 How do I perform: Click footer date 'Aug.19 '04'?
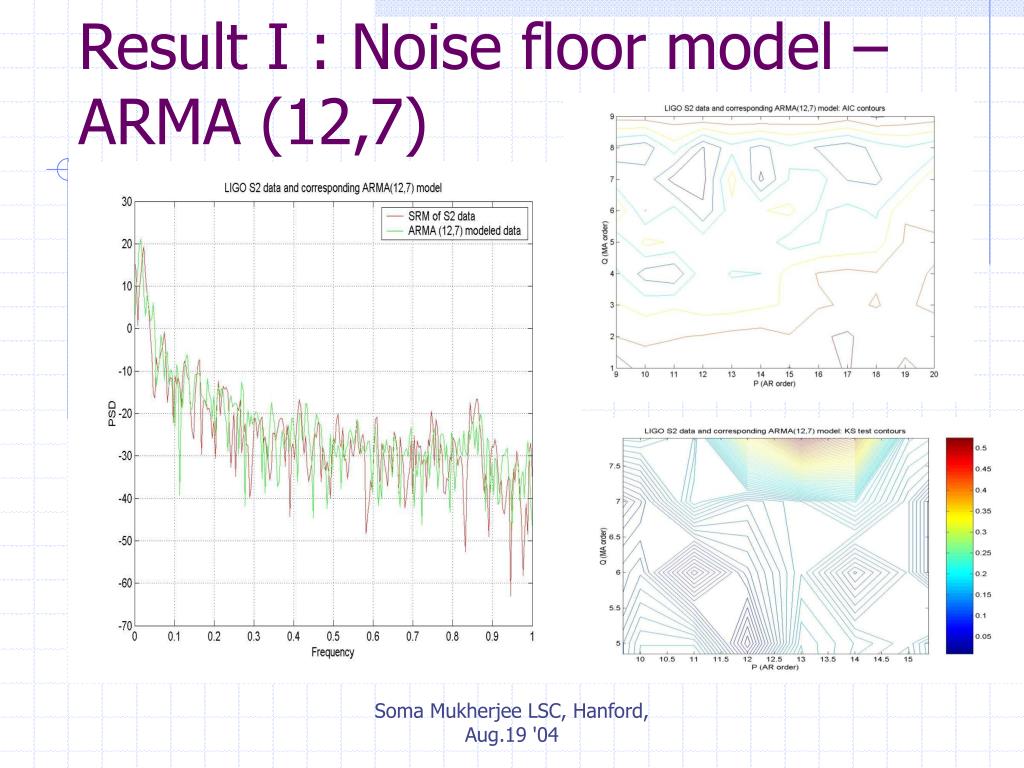click(511, 735)
